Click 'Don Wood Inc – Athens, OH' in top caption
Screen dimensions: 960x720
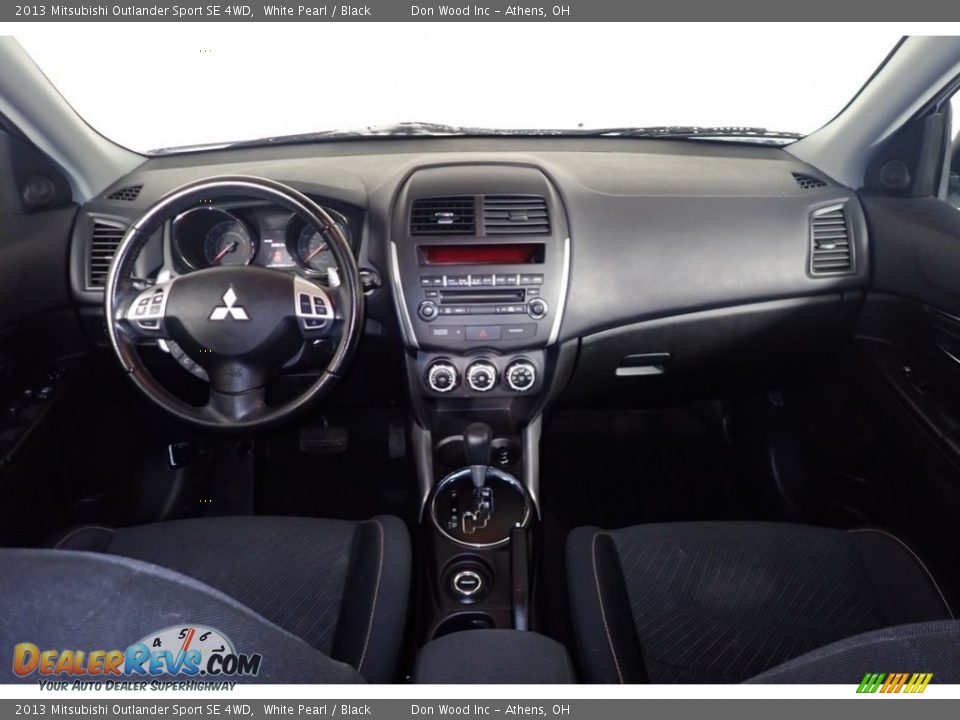click(x=490, y=10)
